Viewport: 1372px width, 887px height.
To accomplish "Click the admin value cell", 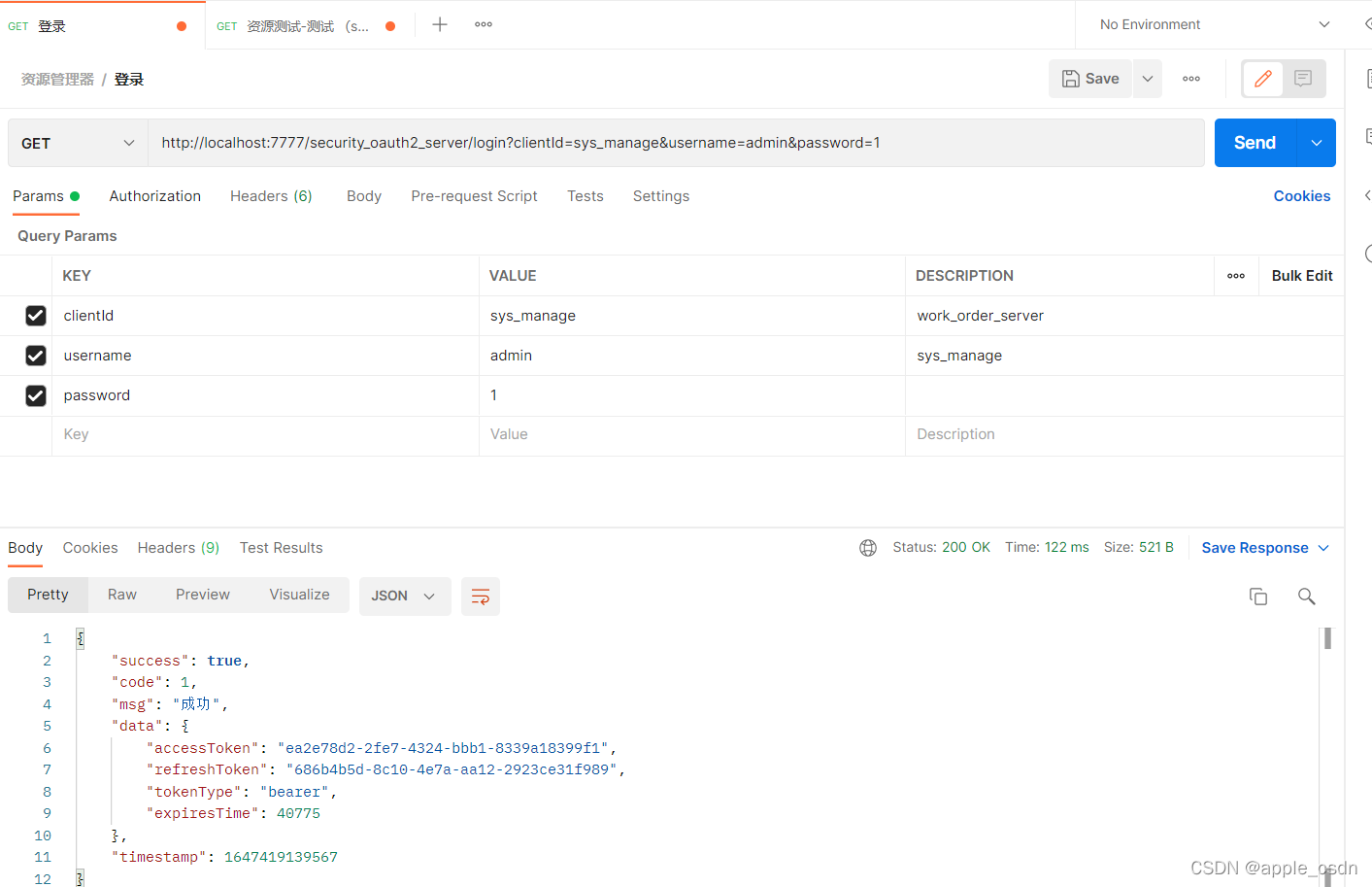I will tap(692, 356).
